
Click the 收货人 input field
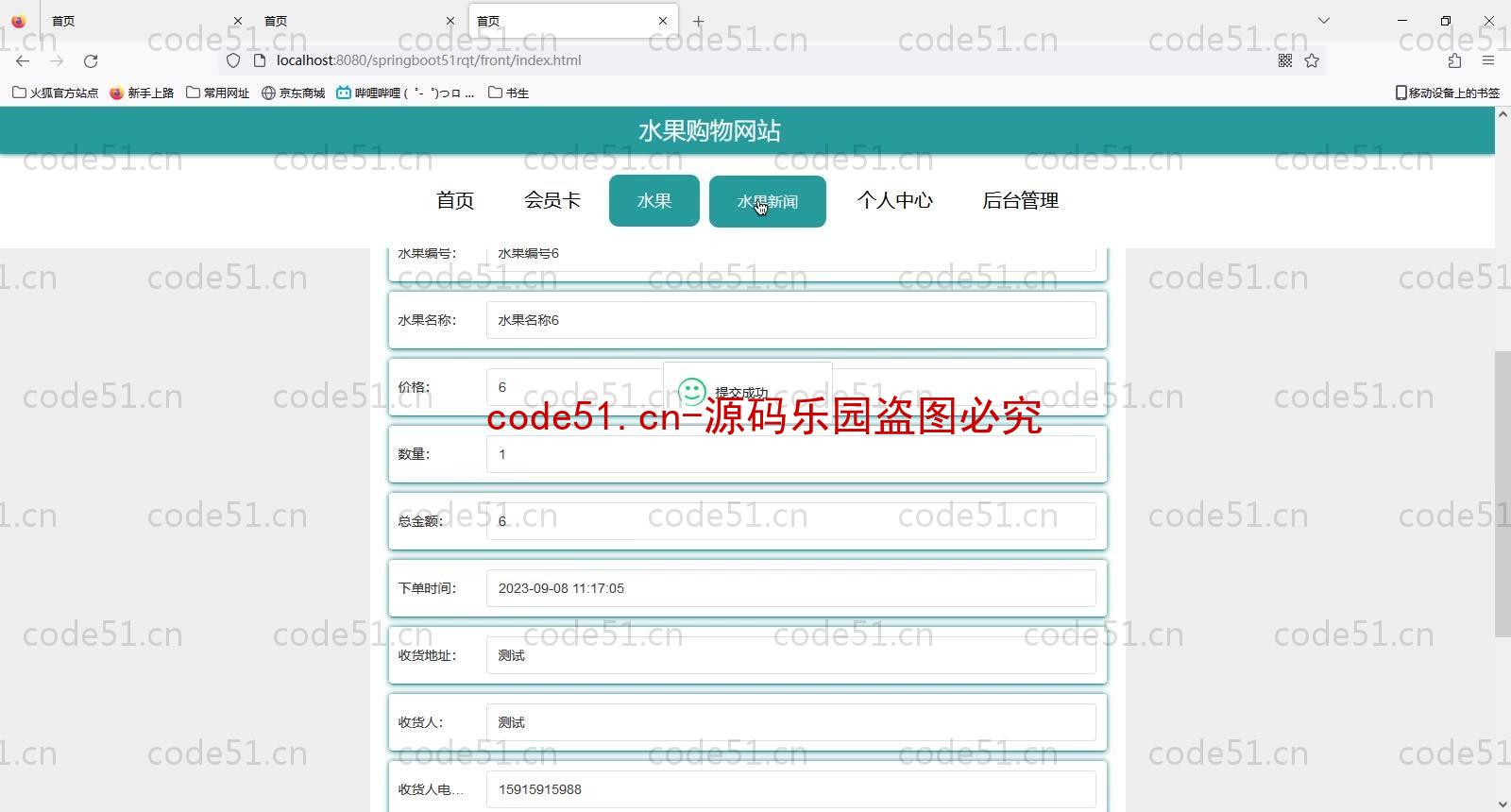(x=791, y=722)
